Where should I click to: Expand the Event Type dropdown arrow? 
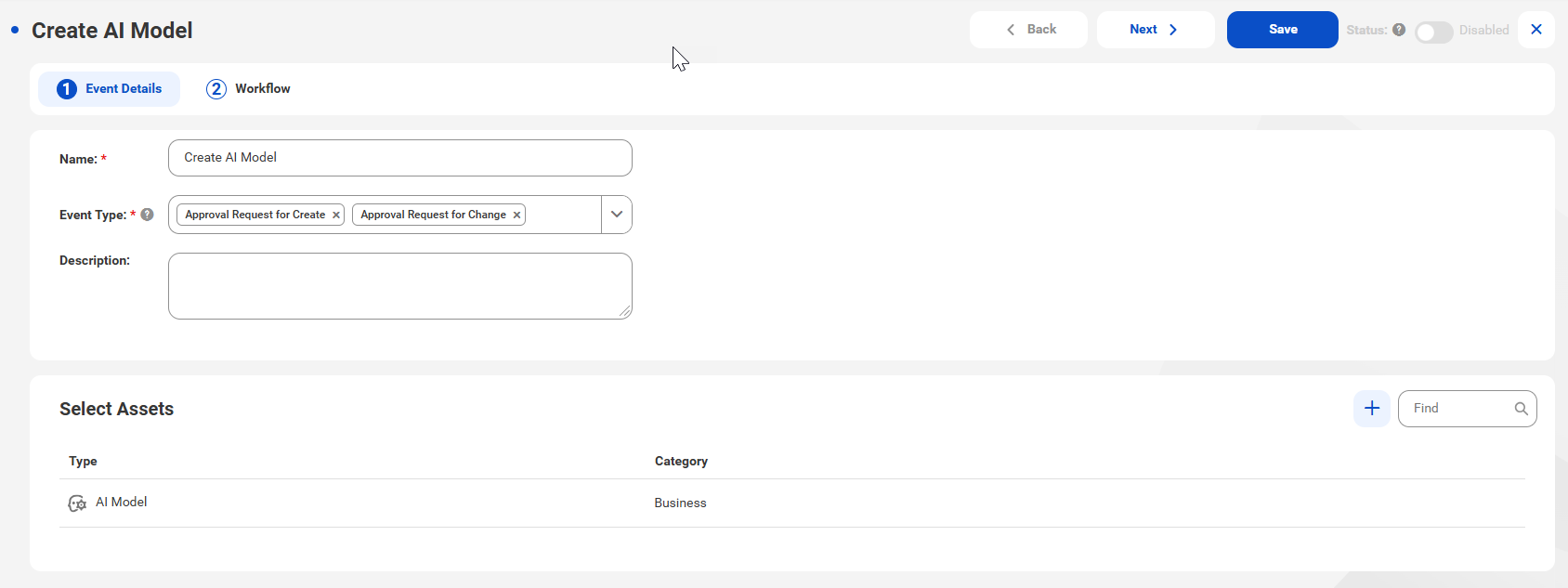point(617,215)
